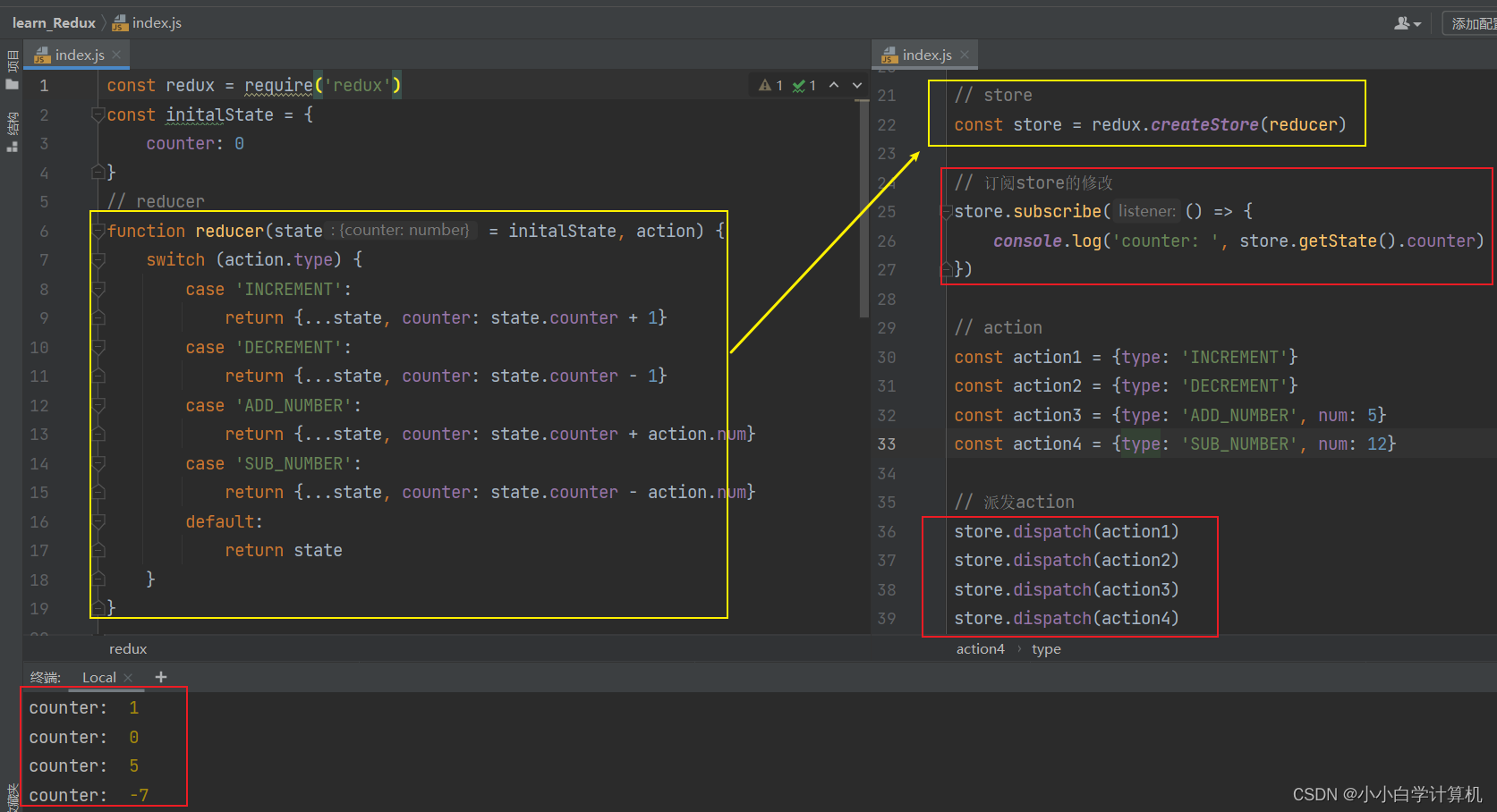Open the user account icon menu

coord(1408,23)
